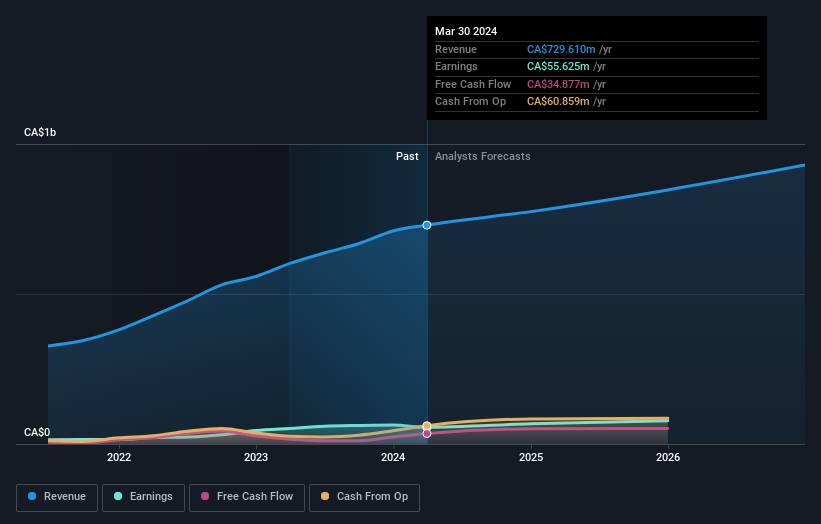This screenshot has width=821, height=524.
Task: Click the blue Revenue data point marker
Action: click(427, 225)
